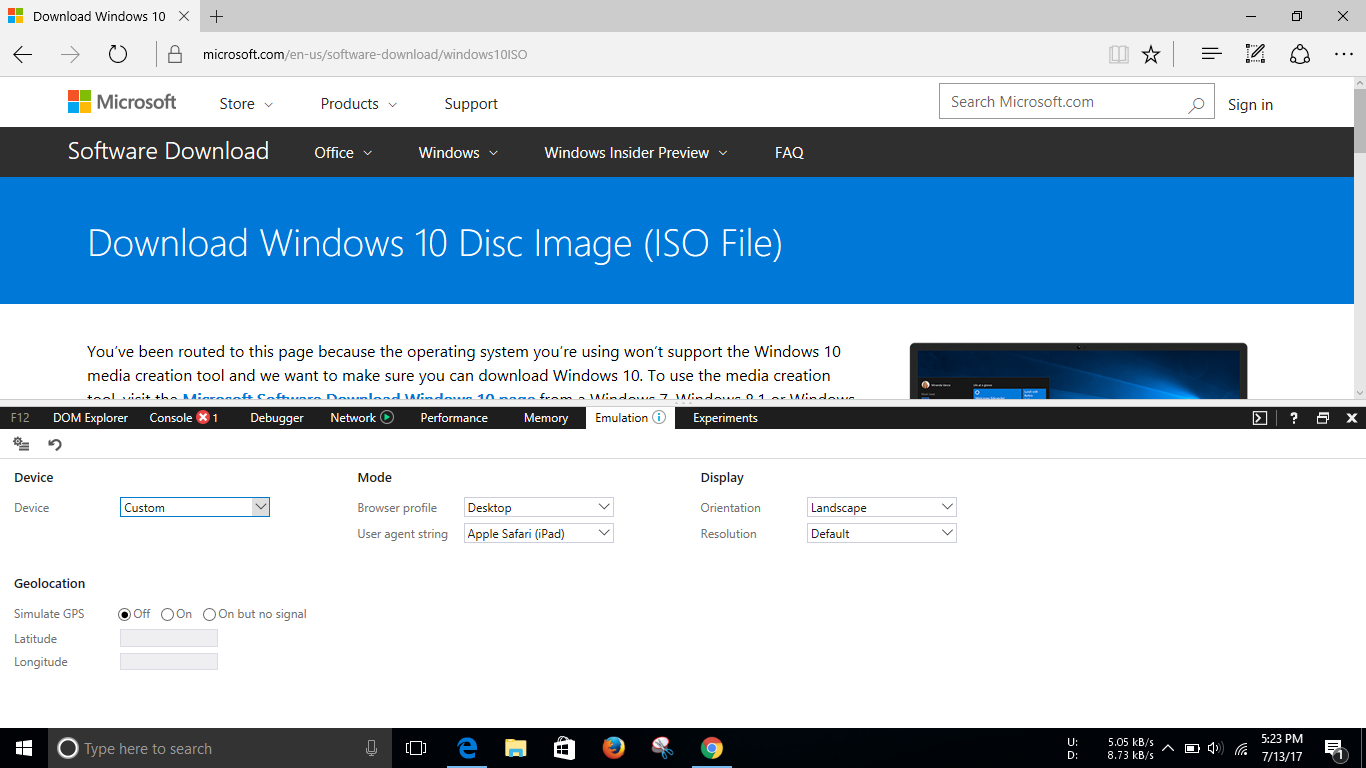Expand the Windows dropdown in navigation
1366x768 pixels.
tap(458, 153)
